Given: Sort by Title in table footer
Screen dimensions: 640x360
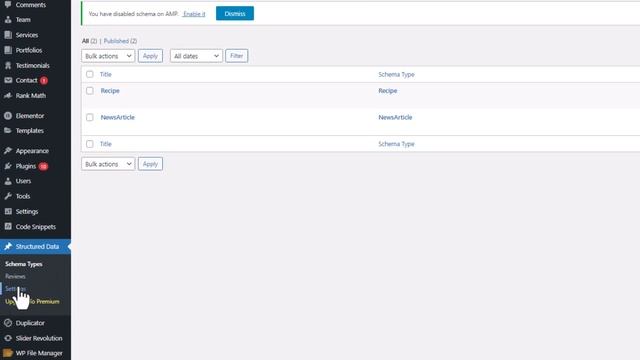Looking at the screenshot, I should [x=106, y=144].
